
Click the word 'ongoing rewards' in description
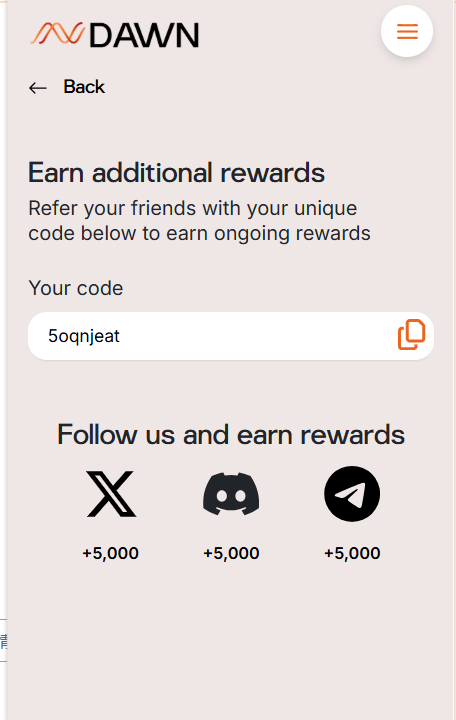[292, 234]
